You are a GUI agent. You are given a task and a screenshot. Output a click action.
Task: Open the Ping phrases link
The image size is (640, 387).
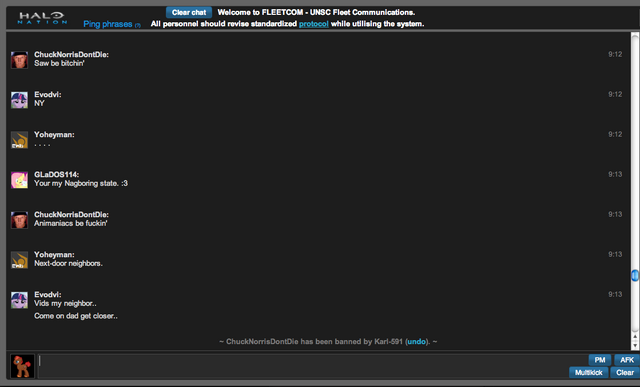pos(108,24)
